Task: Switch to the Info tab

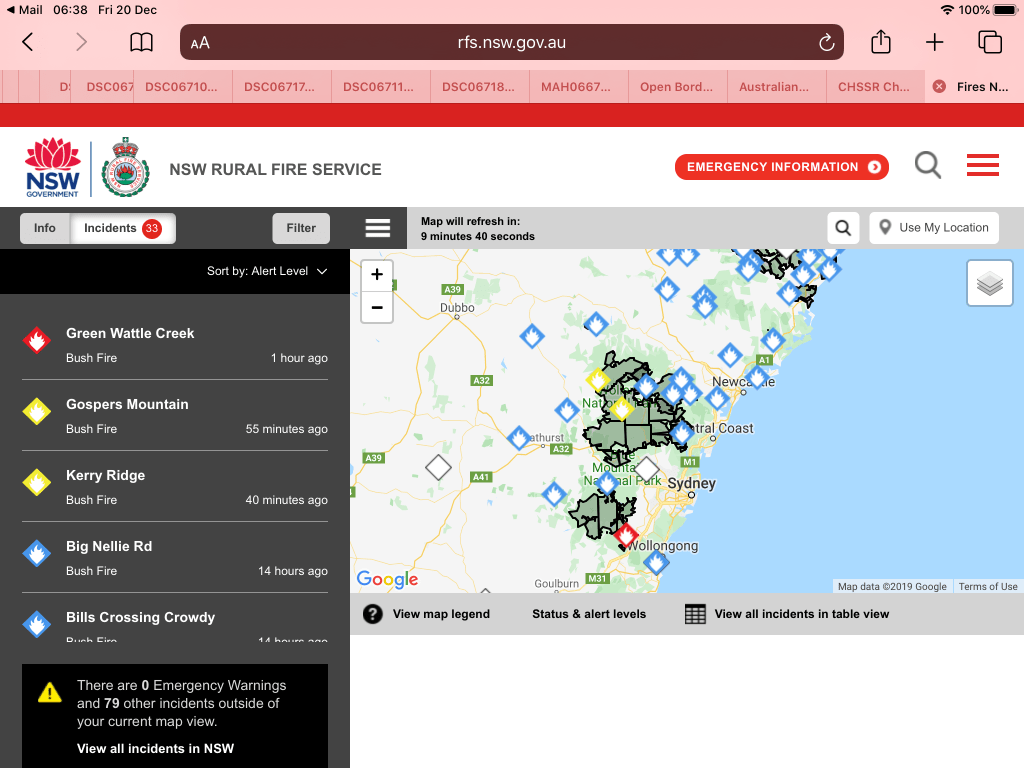Action: 45,228
